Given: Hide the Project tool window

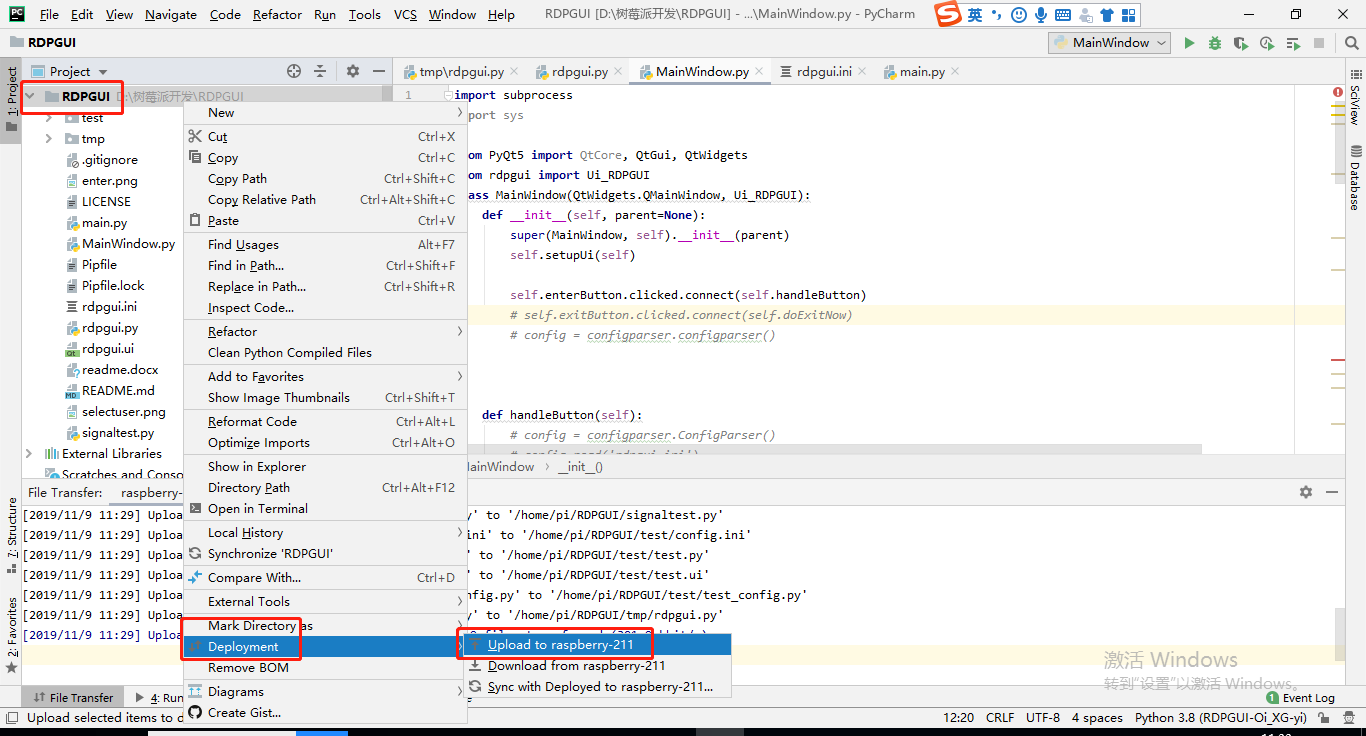Looking at the screenshot, I should point(378,71).
